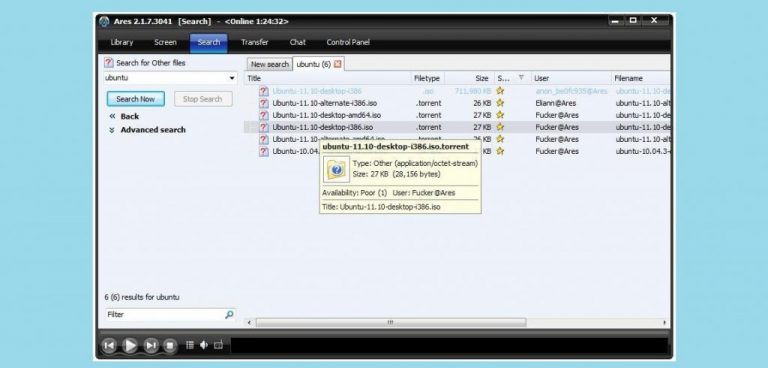
Task: Go Back using the double chevron
Action: pos(112,116)
